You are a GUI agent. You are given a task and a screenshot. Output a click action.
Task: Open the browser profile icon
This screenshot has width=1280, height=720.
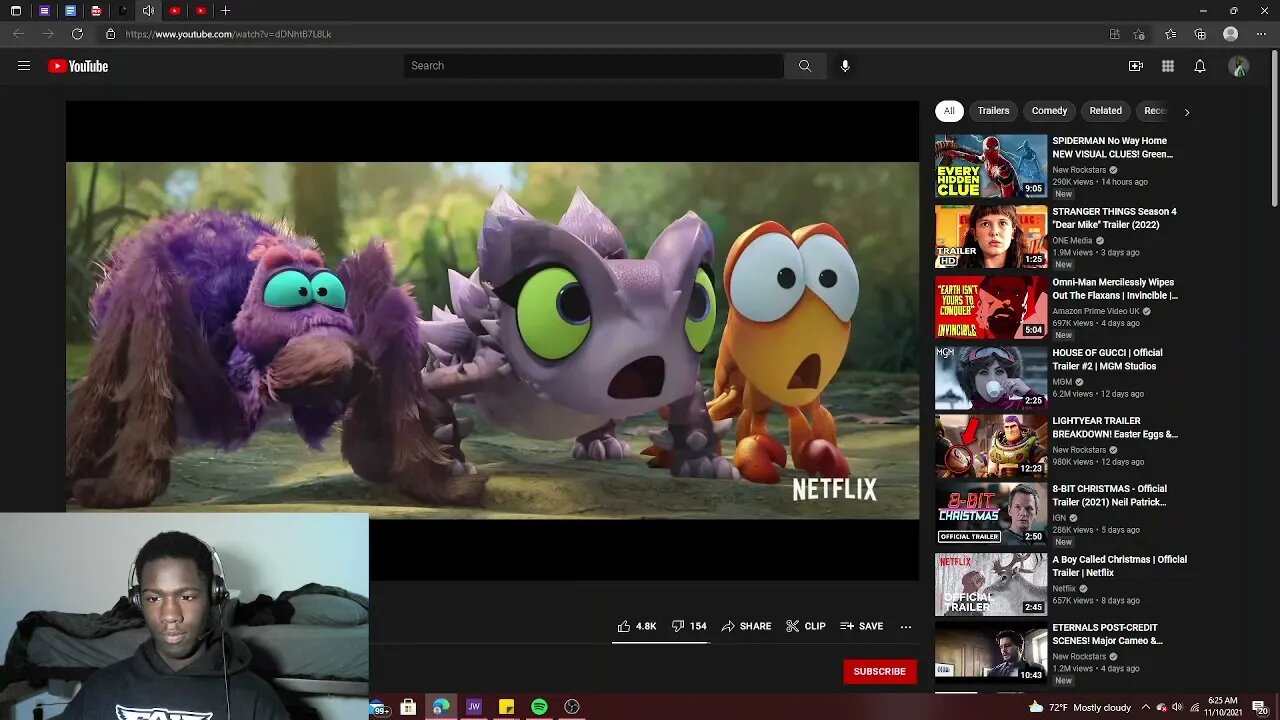1231,34
